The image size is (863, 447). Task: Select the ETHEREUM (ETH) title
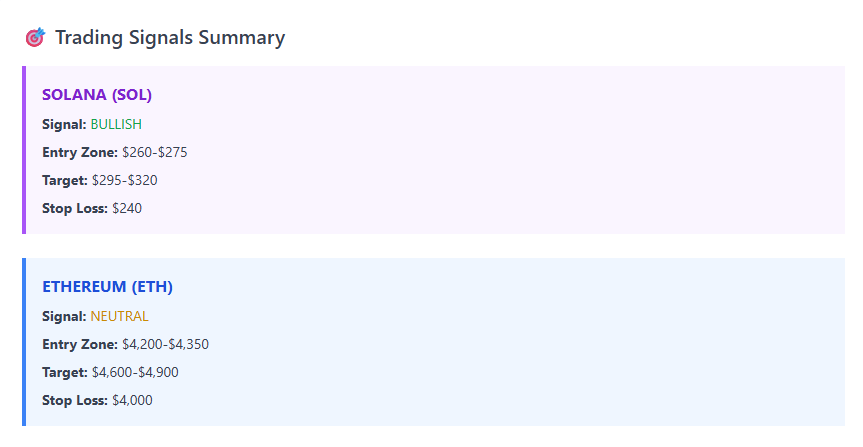[x=108, y=287]
